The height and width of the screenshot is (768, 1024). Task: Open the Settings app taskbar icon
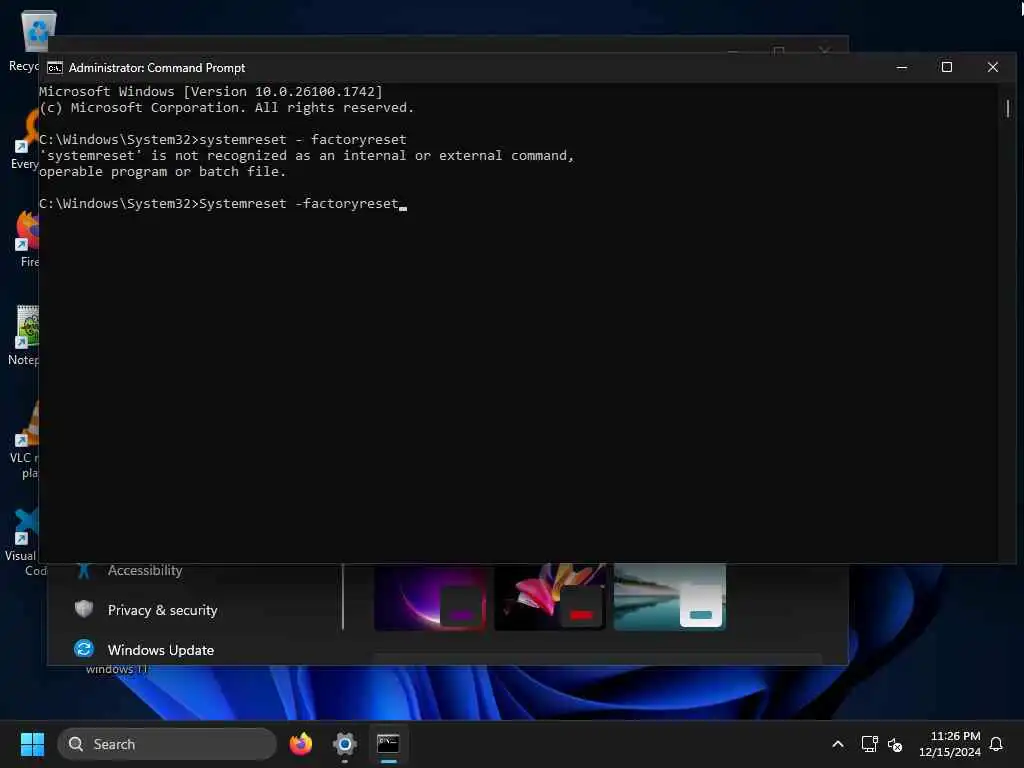click(x=344, y=744)
